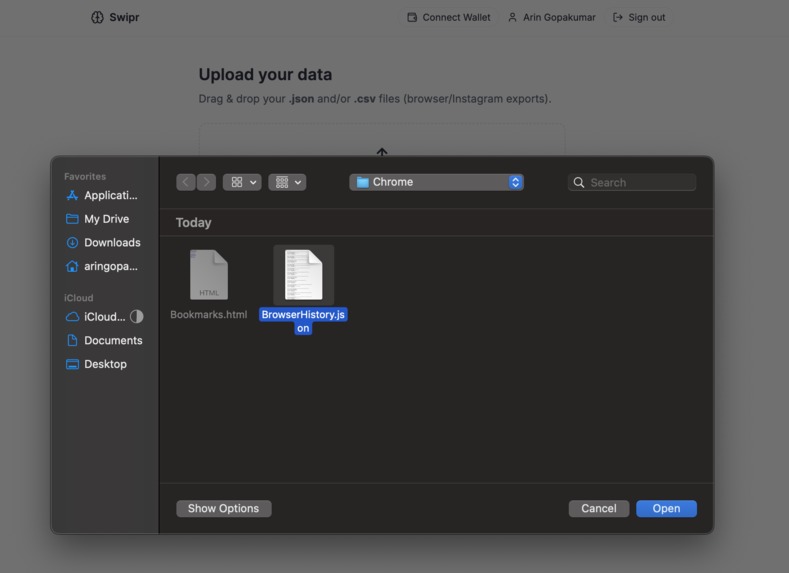
Task: Click the user icon beside Arin Gopakumar
Action: (x=512, y=18)
